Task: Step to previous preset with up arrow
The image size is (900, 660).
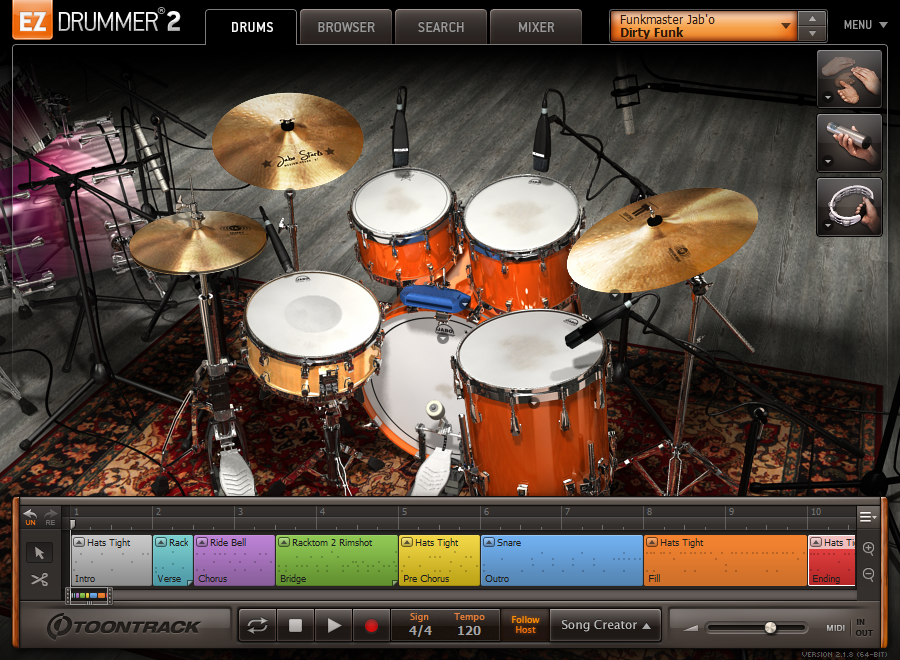Action: (812, 19)
